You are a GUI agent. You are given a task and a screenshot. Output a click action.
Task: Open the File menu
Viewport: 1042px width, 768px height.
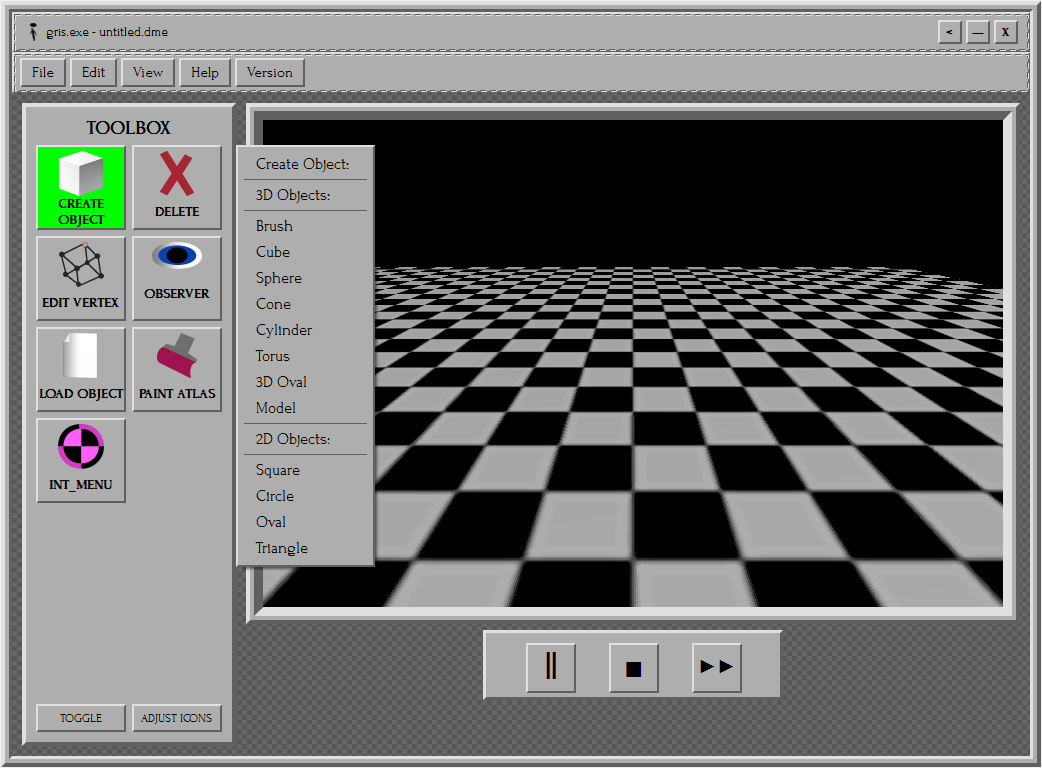42,72
